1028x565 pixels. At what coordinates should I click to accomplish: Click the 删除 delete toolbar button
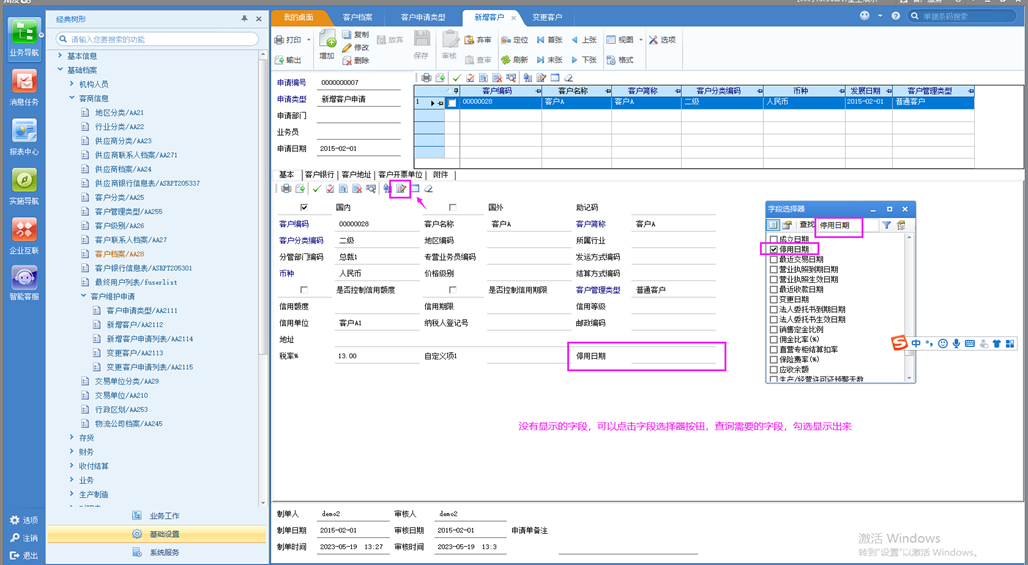(355, 60)
